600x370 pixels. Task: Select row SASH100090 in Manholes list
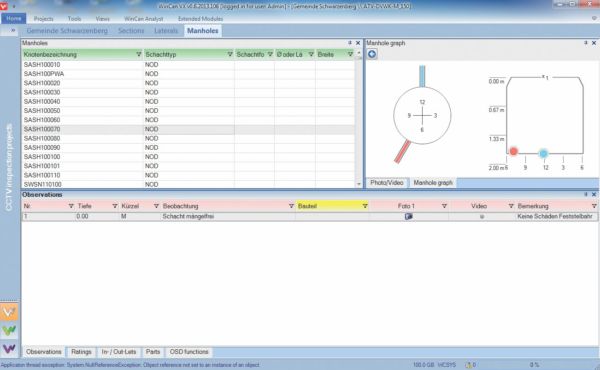[x=188, y=147]
